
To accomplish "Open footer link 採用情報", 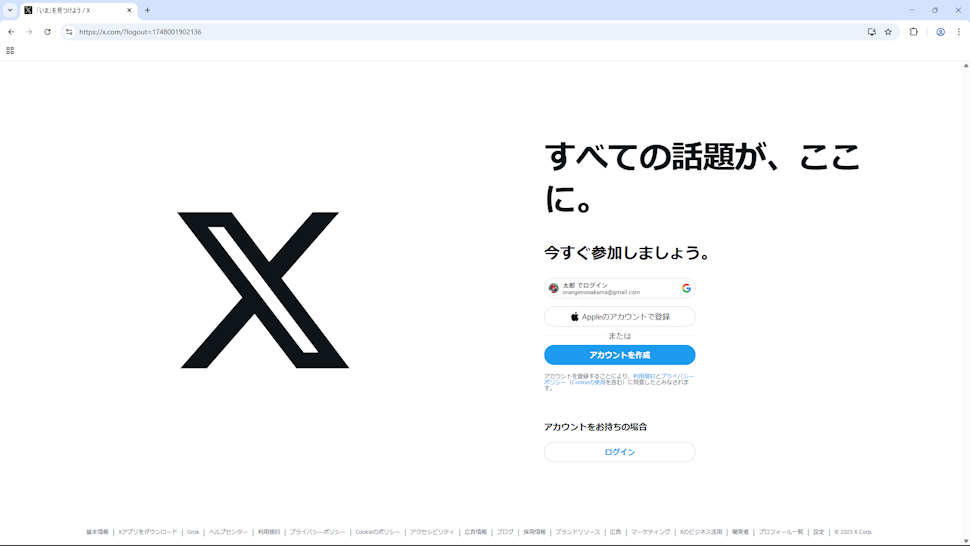I will pos(534,532).
